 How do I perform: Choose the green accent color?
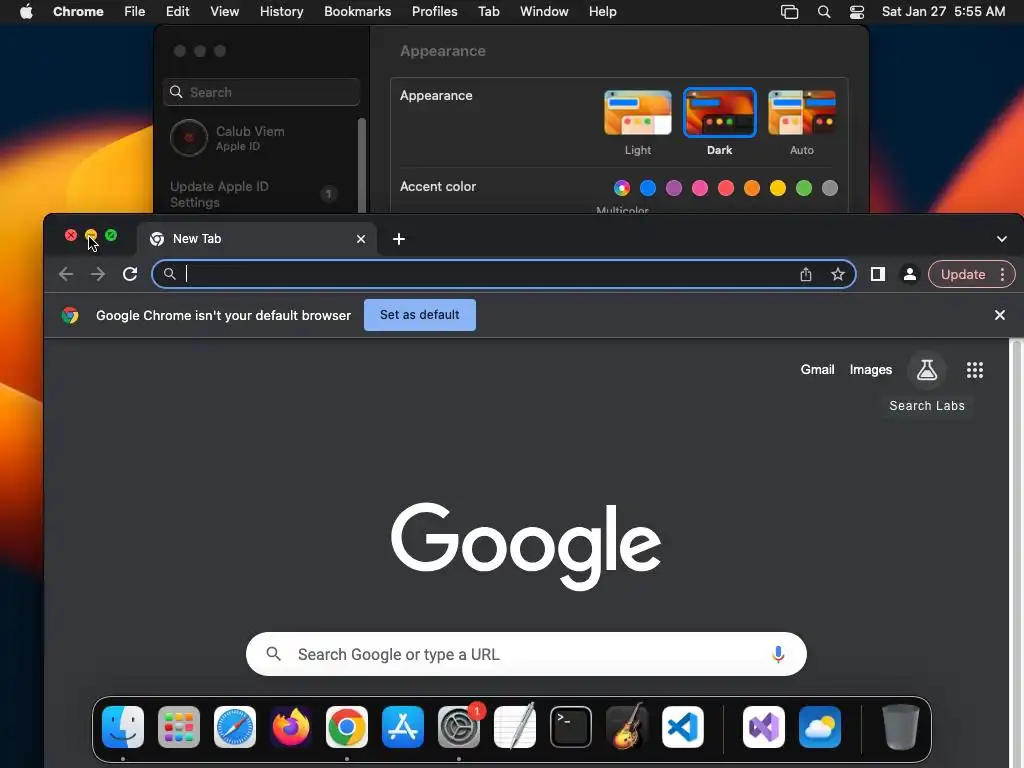804,188
